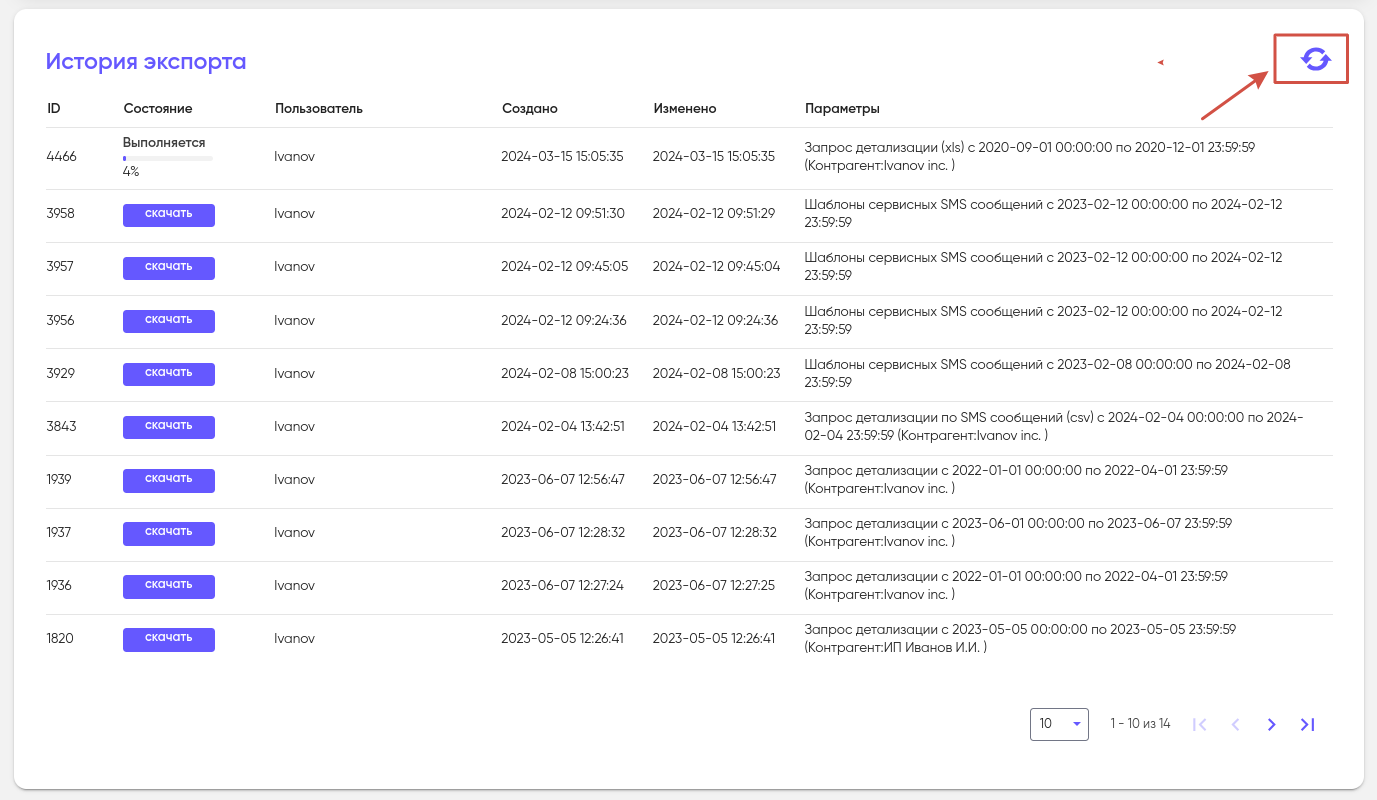The width and height of the screenshot is (1377, 800).
Task: Download export with ID 1936
Action: click(168, 586)
